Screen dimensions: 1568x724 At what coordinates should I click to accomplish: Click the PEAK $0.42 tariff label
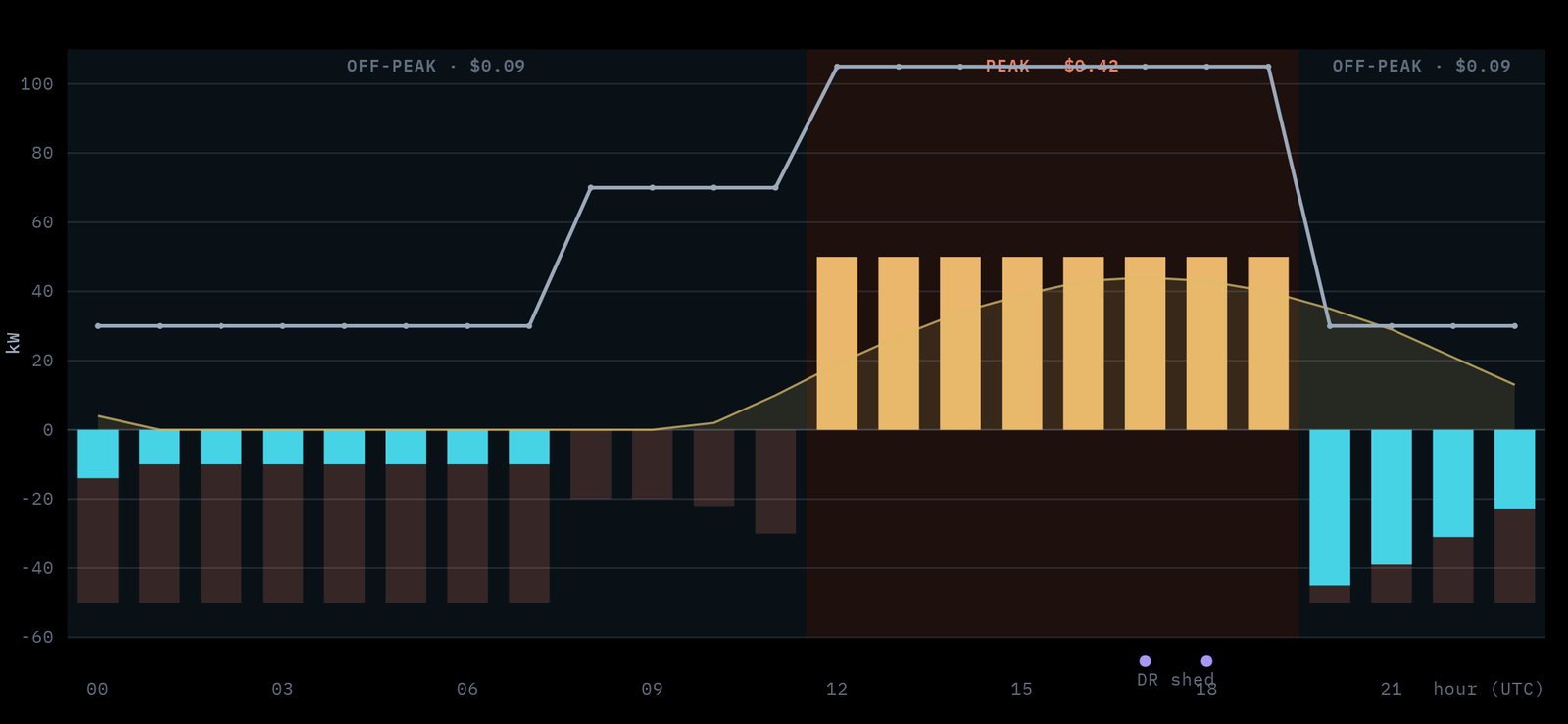pyautogui.click(x=1052, y=66)
